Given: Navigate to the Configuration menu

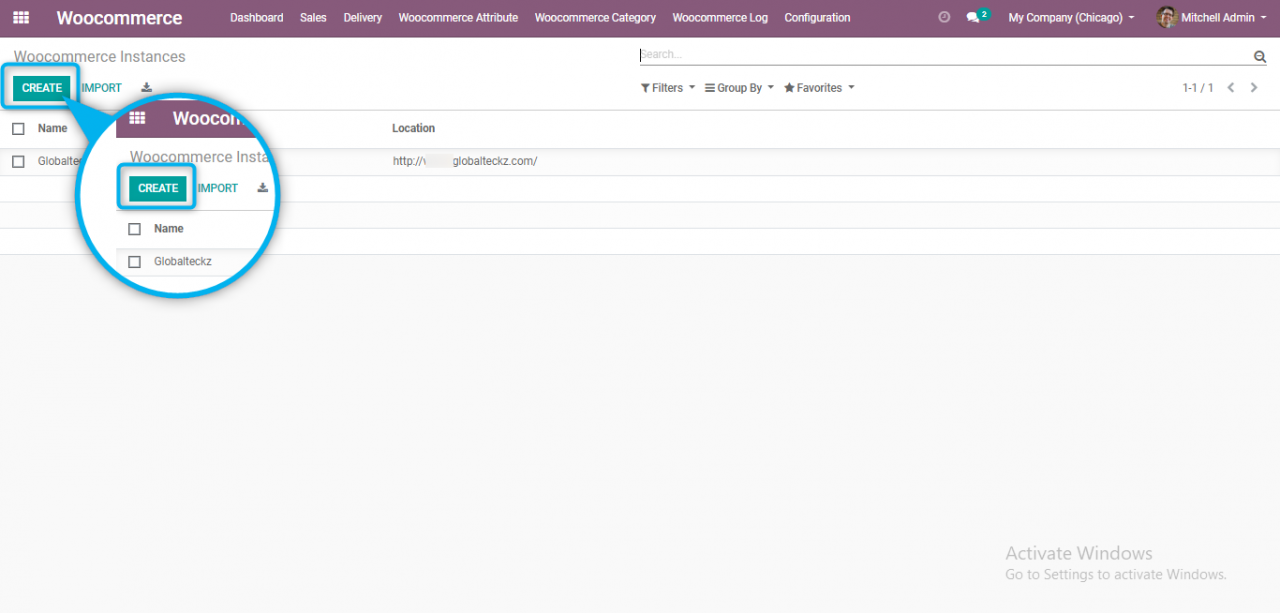Looking at the screenshot, I should tap(817, 17).
